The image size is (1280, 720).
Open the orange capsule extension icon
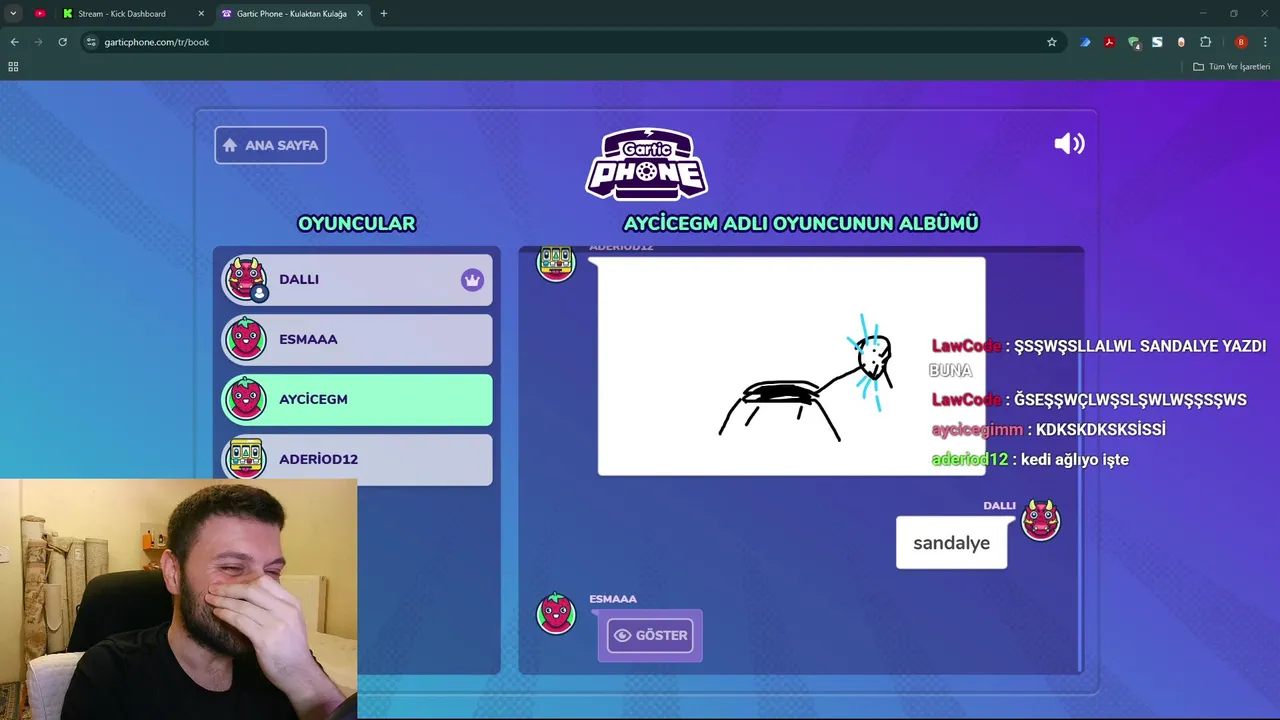[x=1181, y=42]
